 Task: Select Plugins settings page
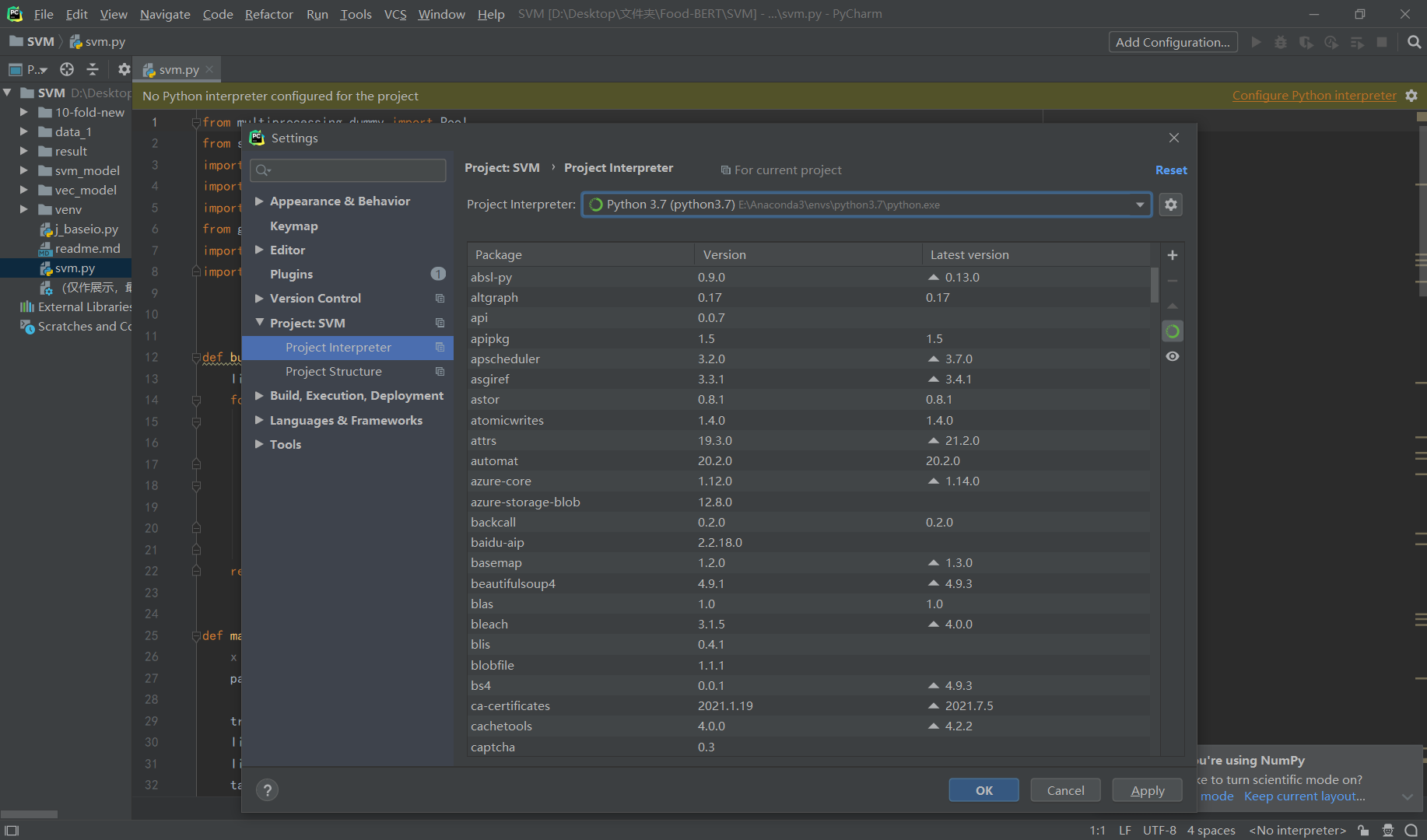[291, 274]
